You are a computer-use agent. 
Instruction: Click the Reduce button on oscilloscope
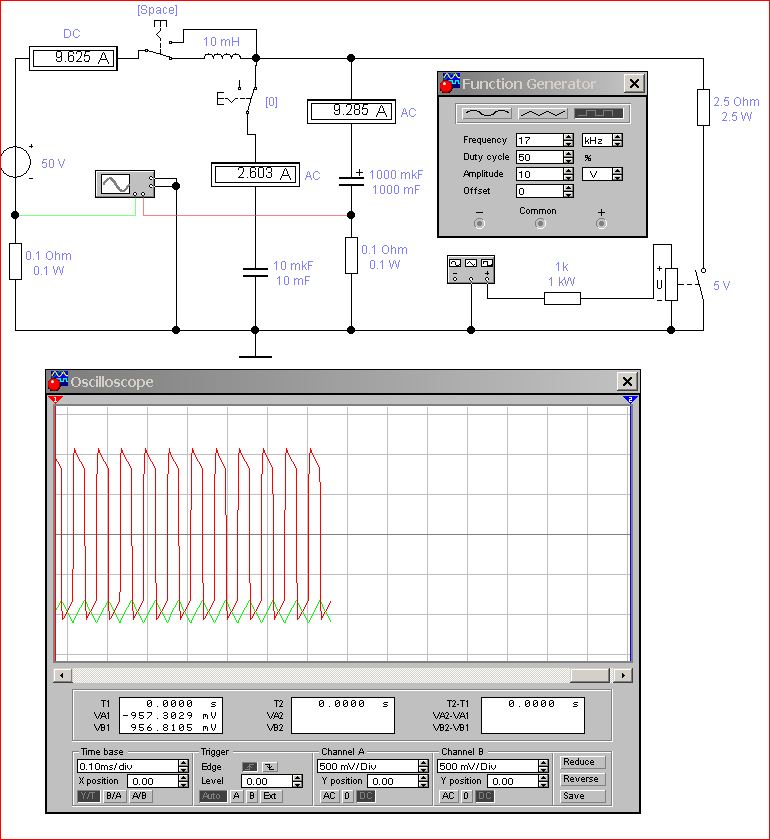pyautogui.click(x=579, y=762)
